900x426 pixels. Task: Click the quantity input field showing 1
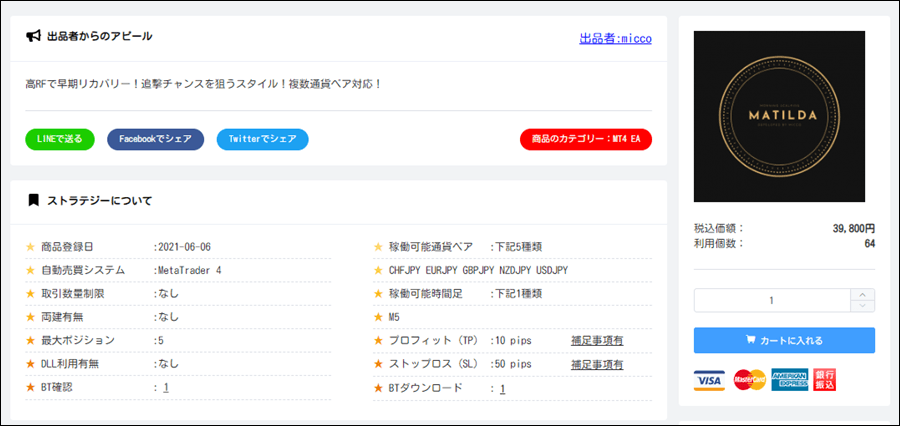click(x=772, y=300)
